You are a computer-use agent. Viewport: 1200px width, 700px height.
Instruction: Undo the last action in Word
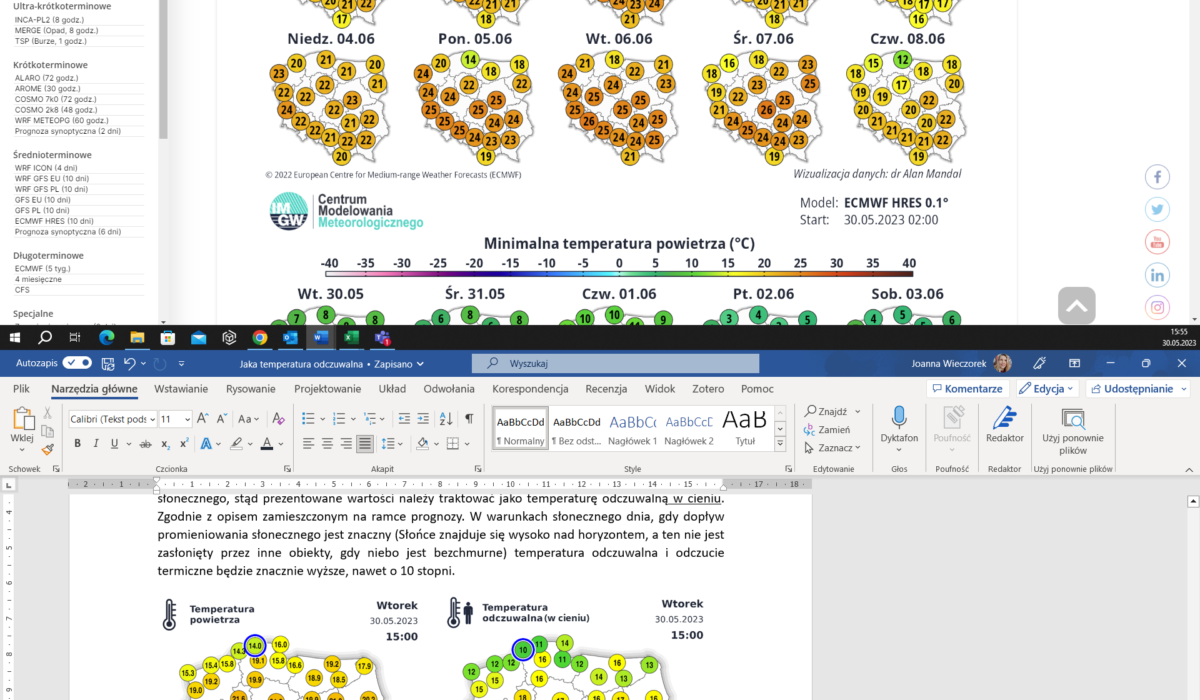(131, 363)
